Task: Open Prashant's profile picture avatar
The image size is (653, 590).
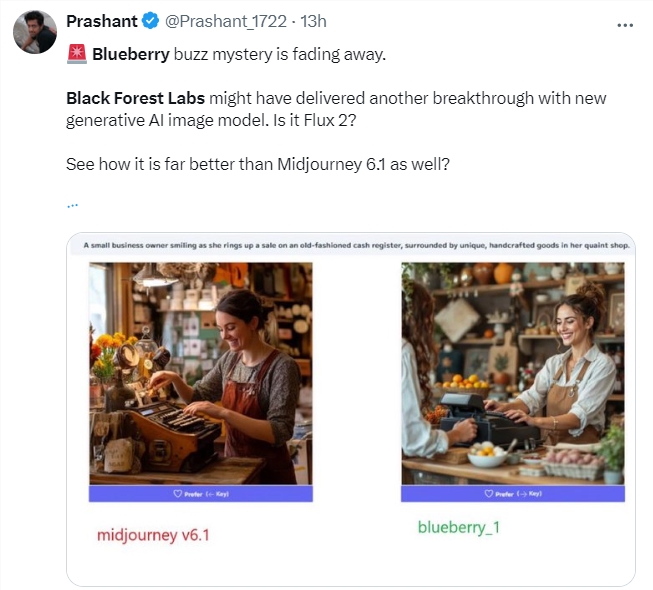Action: tap(34, 33)
